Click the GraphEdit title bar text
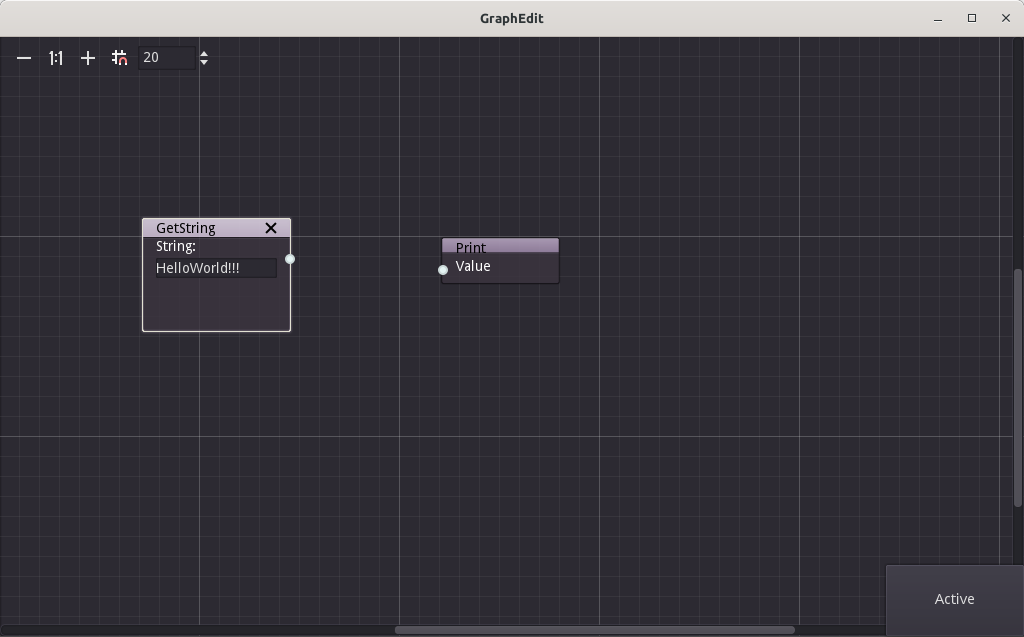This screenshot has height=637, width=1024. 511,18
